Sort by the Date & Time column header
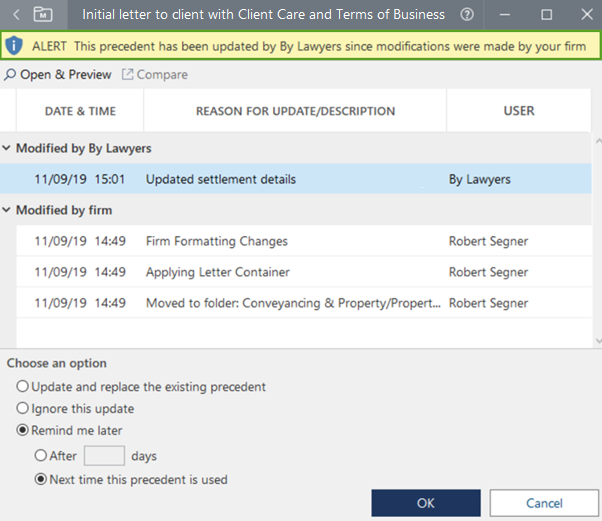The height and width of the screenshot is (521, 602). pyautogui.click(x=80, y=111)
